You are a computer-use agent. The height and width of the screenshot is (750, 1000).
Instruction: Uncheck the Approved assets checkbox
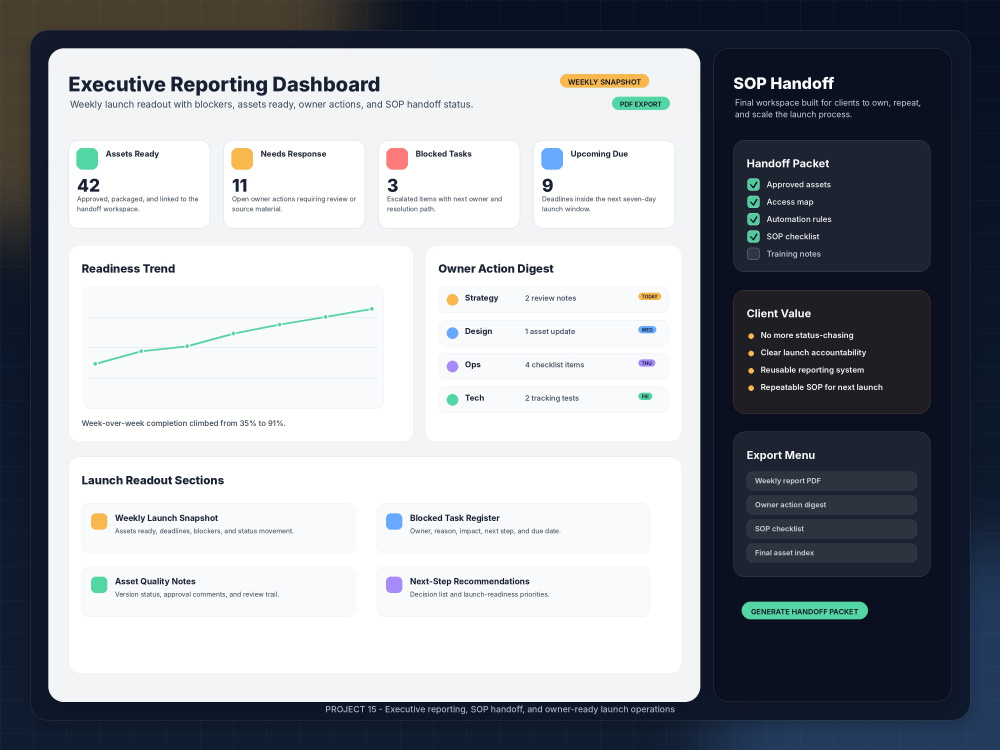click(x=753, y=184)
